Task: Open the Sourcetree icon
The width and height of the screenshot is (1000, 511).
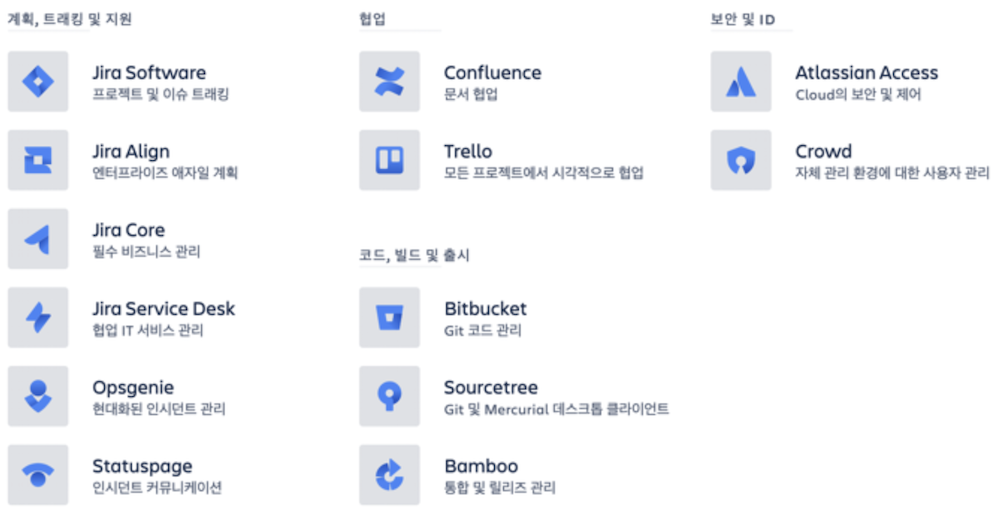Action: point(390,396)
